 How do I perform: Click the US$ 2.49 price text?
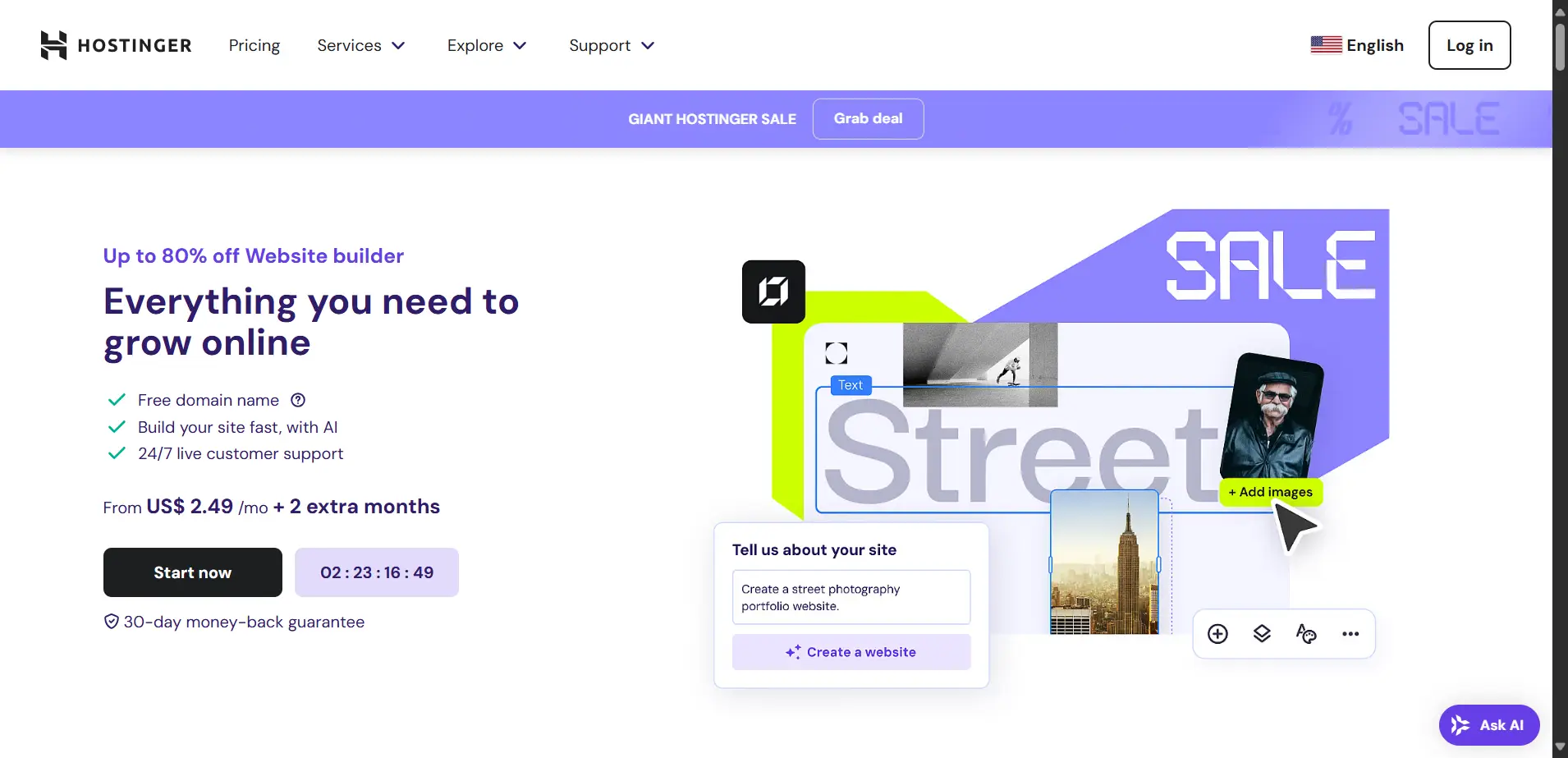[190, 507]
